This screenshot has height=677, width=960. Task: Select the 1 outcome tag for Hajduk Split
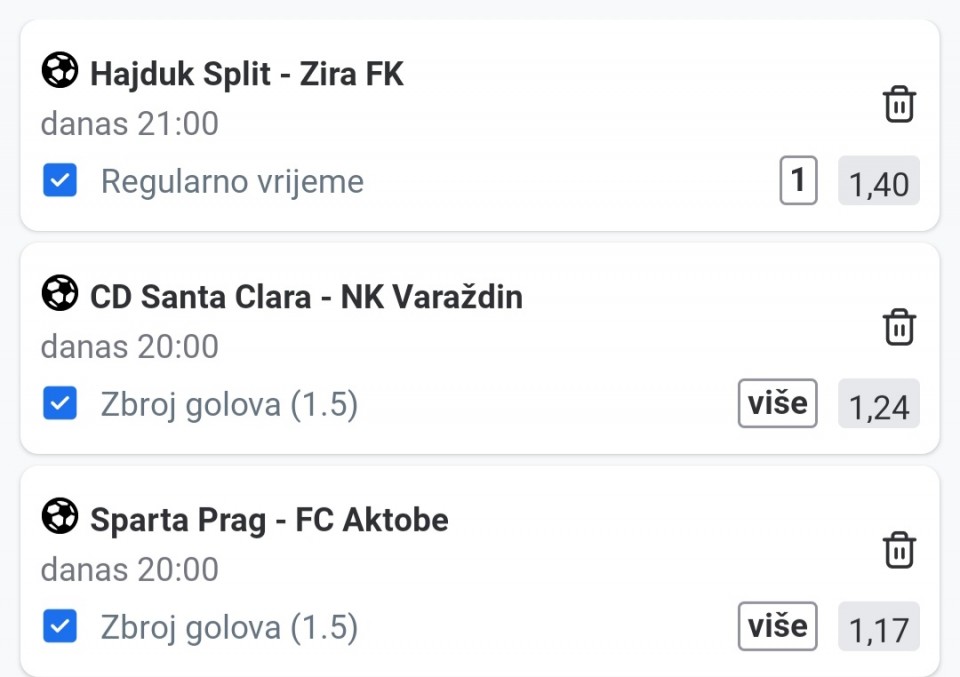point(798,180)
